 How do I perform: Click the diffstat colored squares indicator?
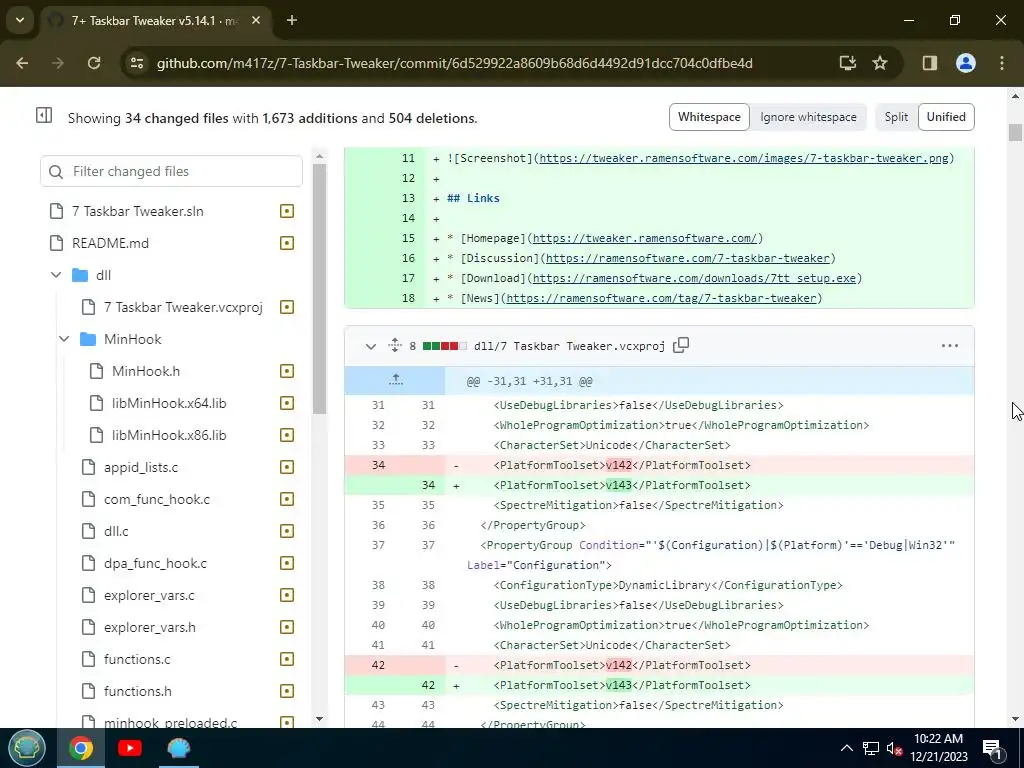[x=445, y=346]
